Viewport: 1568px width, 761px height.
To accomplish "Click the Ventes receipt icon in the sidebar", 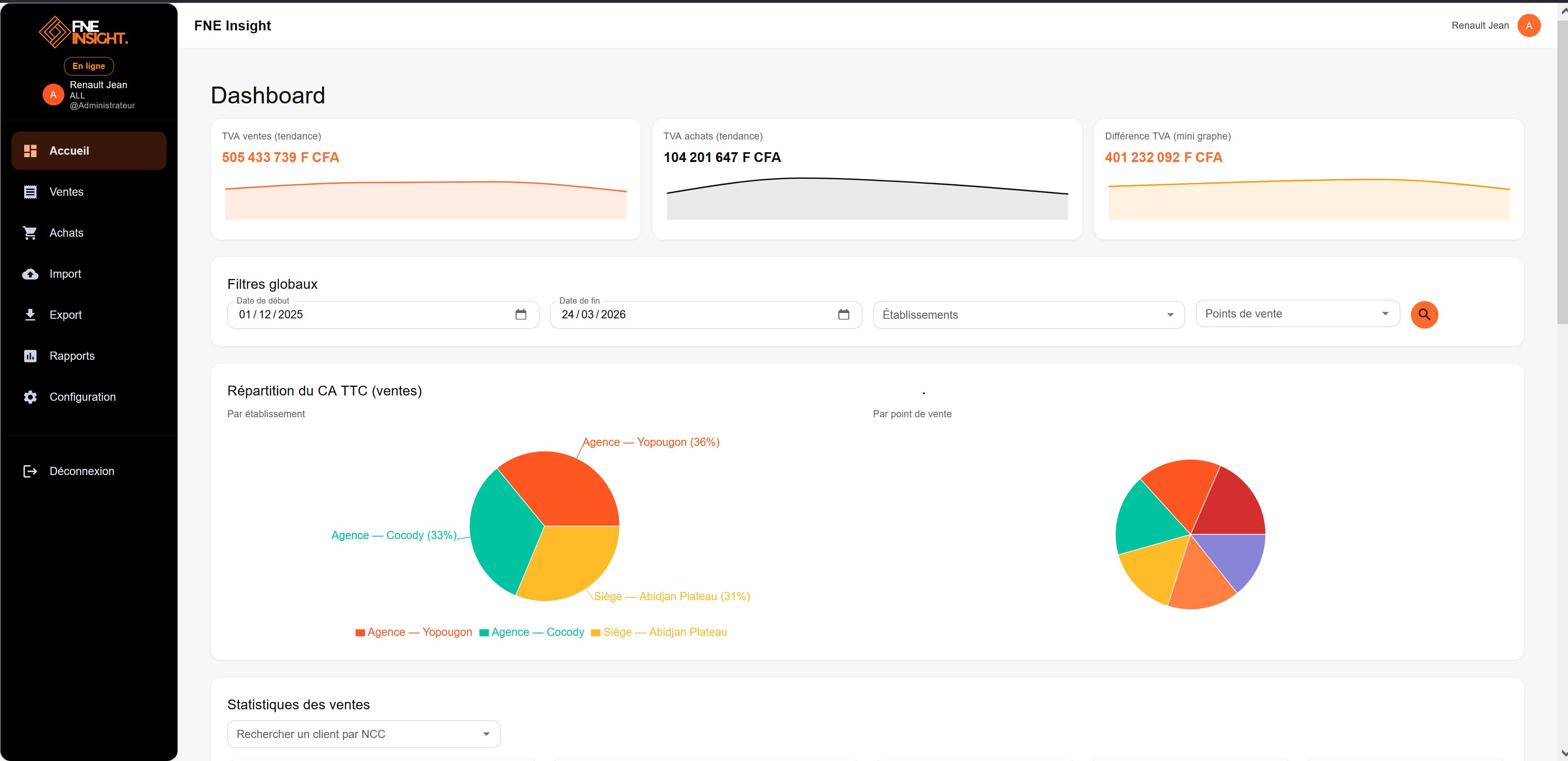I will [x=30, y=191].
